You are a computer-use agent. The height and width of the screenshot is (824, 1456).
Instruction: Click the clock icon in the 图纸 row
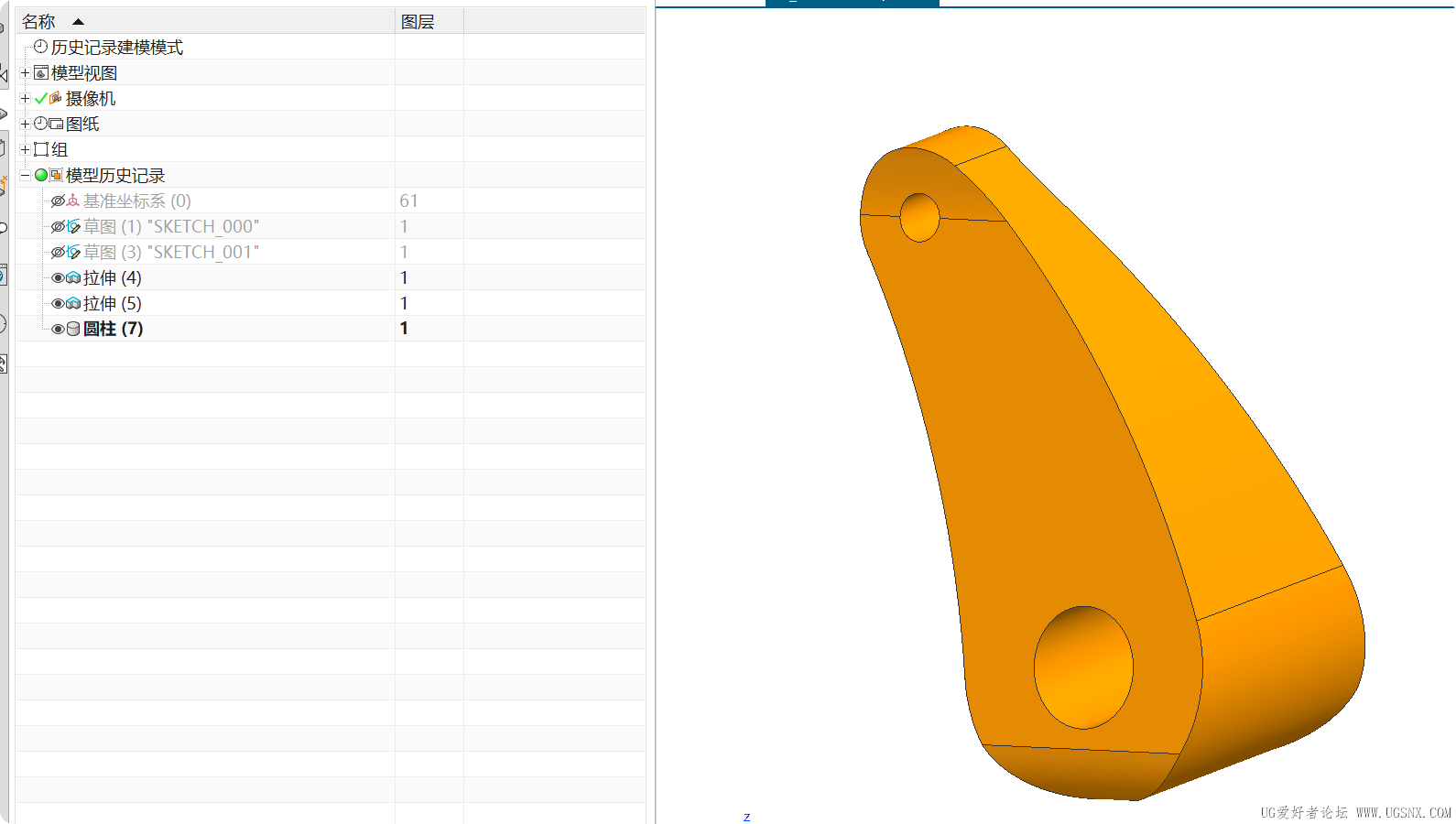pos(40,124)
